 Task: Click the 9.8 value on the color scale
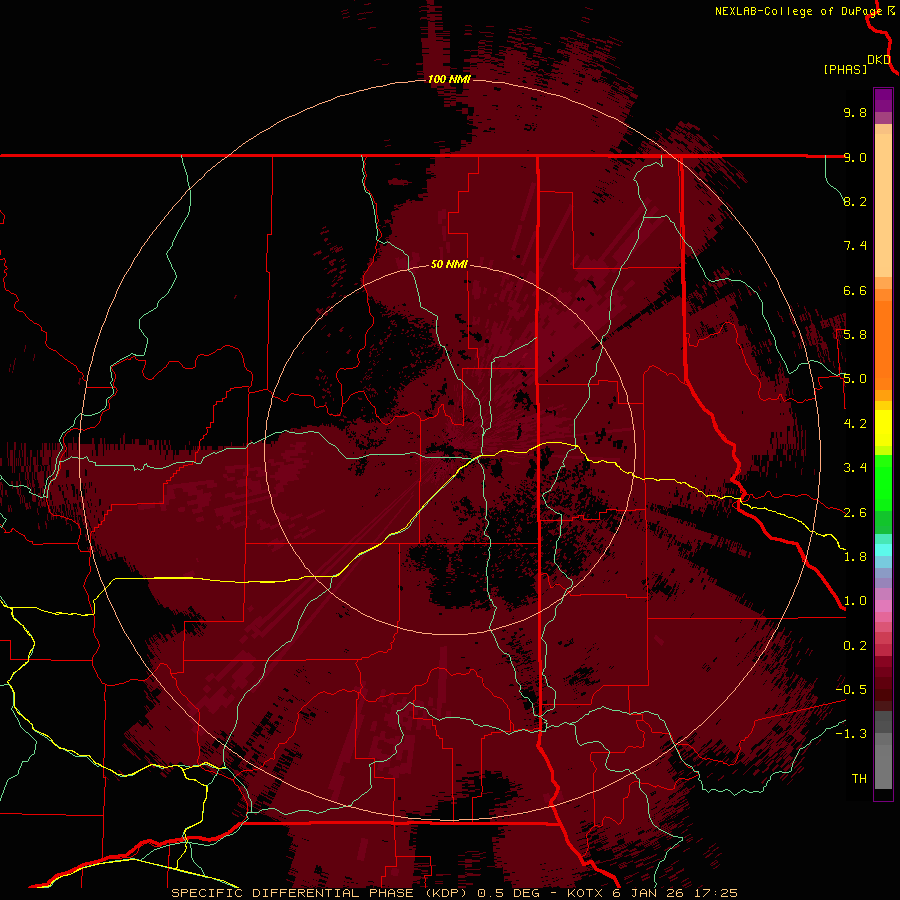click(855, 112)
